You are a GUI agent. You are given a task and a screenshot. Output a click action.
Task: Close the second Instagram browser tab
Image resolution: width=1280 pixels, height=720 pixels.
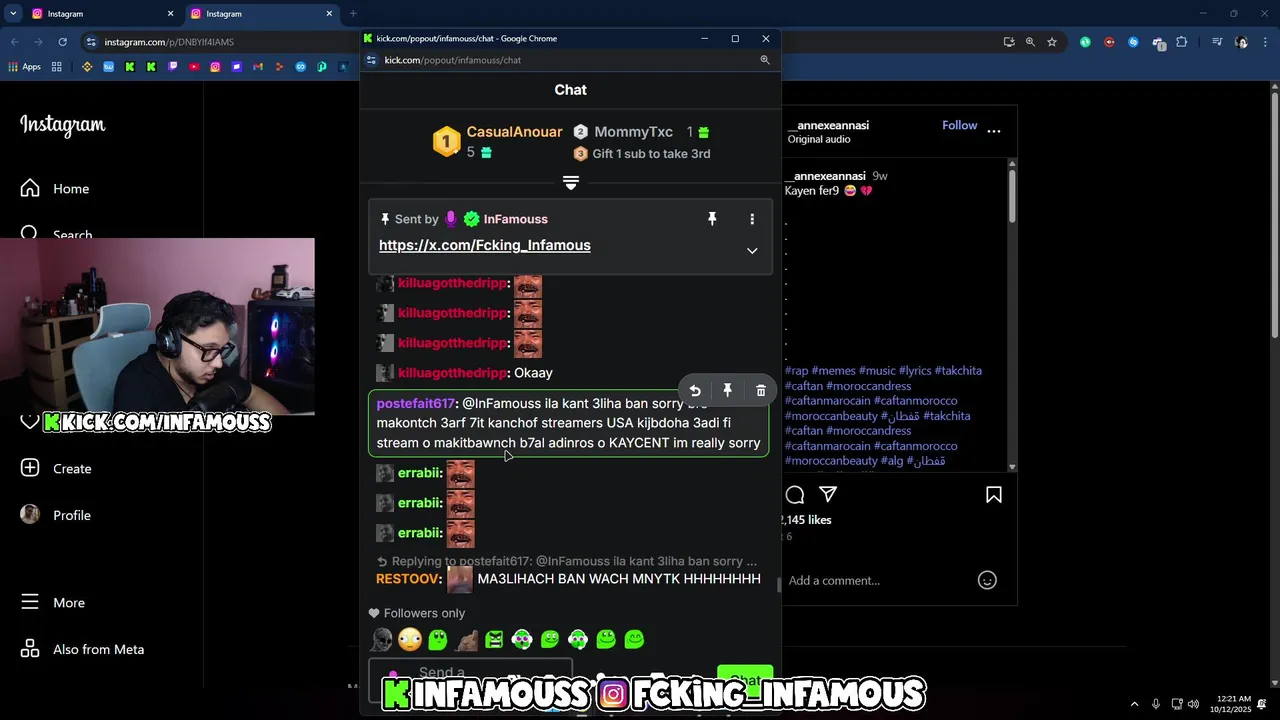click(329, 14)
